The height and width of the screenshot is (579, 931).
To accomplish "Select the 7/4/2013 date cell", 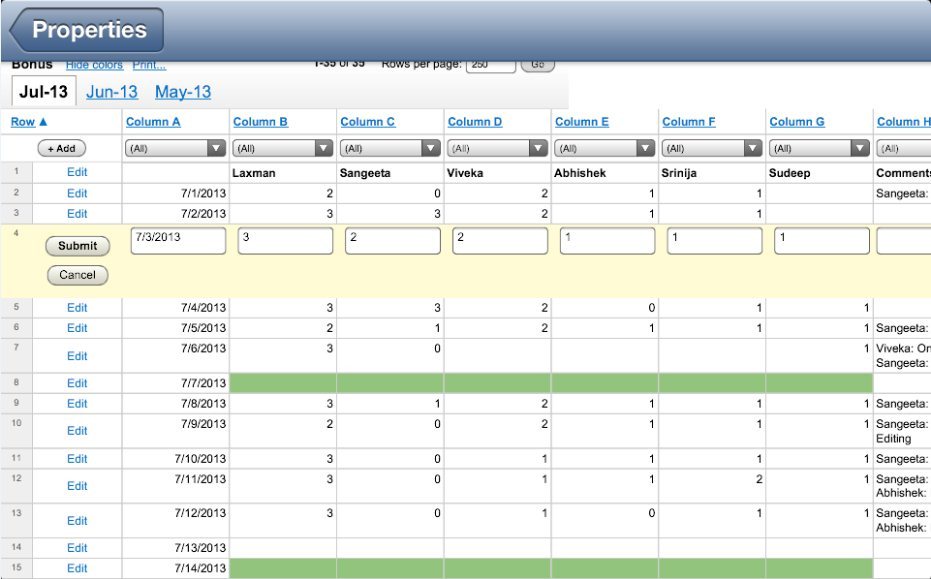I will click(176, 308).
